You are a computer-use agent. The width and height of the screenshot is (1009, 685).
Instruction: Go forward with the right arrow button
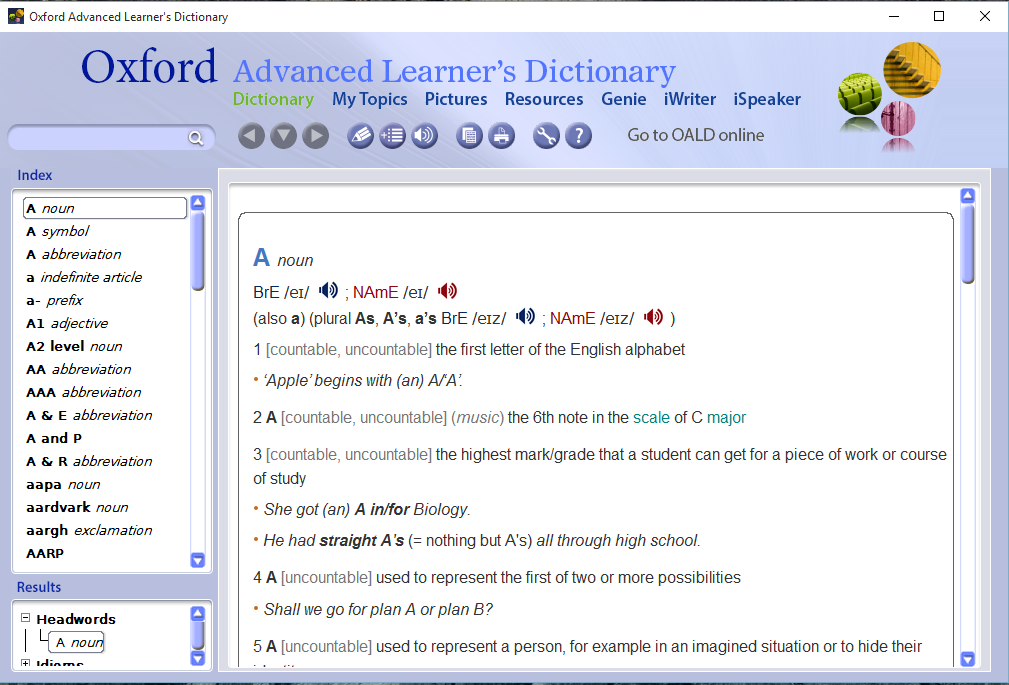click(x=315, y=136)
